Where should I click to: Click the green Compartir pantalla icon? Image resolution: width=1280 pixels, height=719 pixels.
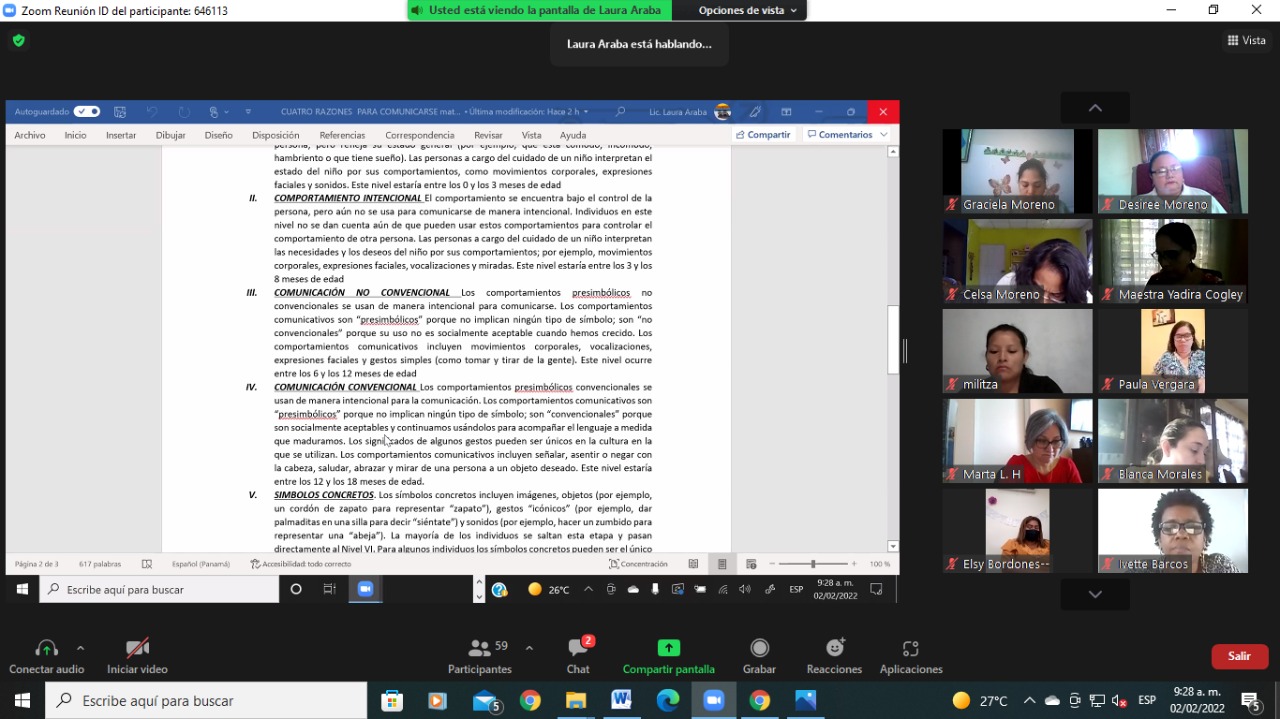coord(669,648)
